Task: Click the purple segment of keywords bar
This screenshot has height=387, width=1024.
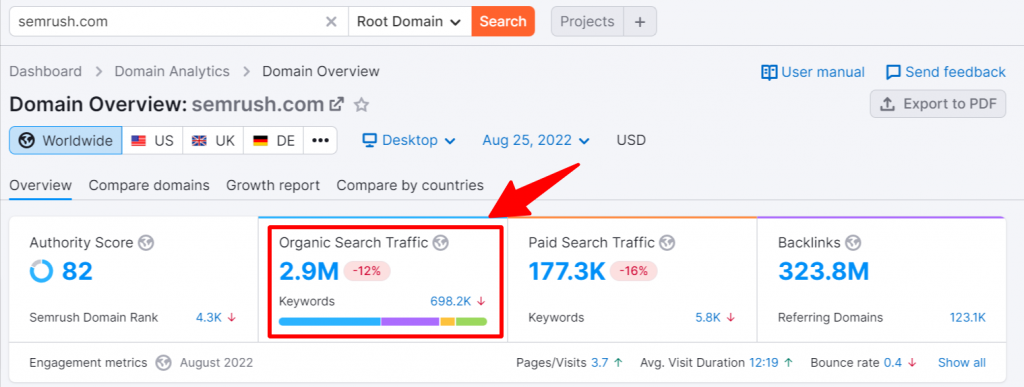Action: point(410,321)
